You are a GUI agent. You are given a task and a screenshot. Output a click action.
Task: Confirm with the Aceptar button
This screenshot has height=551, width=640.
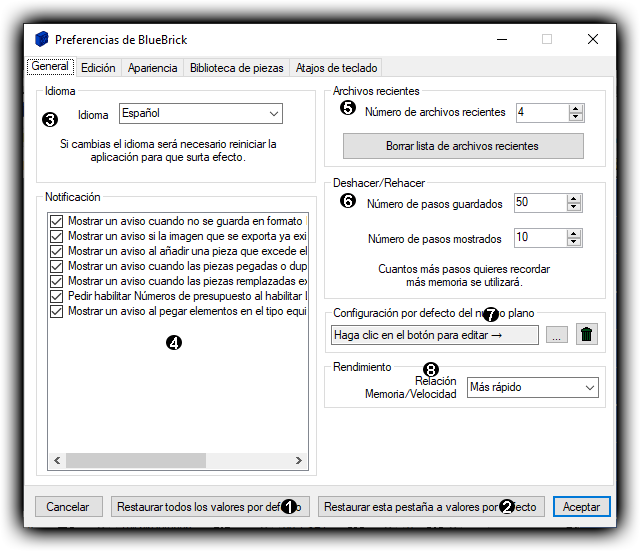coord(582,507)
